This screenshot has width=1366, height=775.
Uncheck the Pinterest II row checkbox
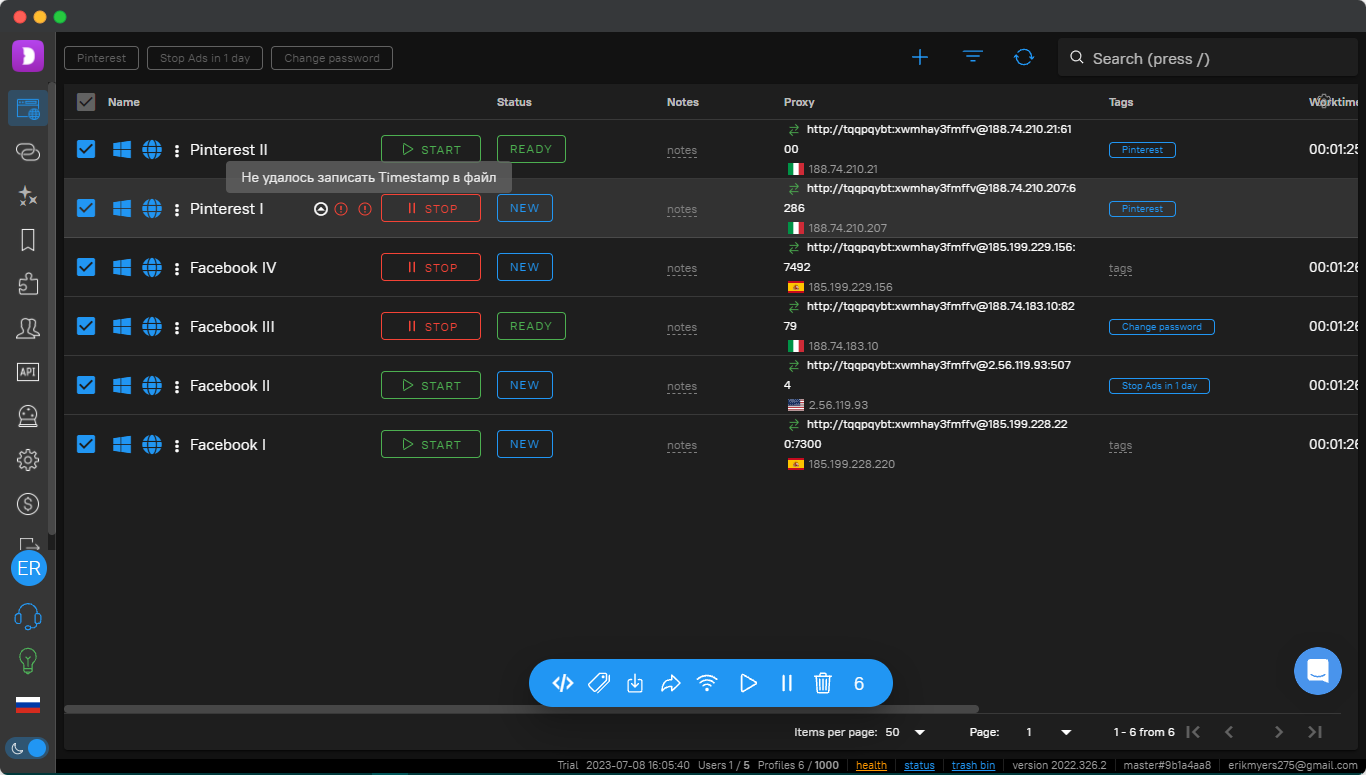click(86, 149)
